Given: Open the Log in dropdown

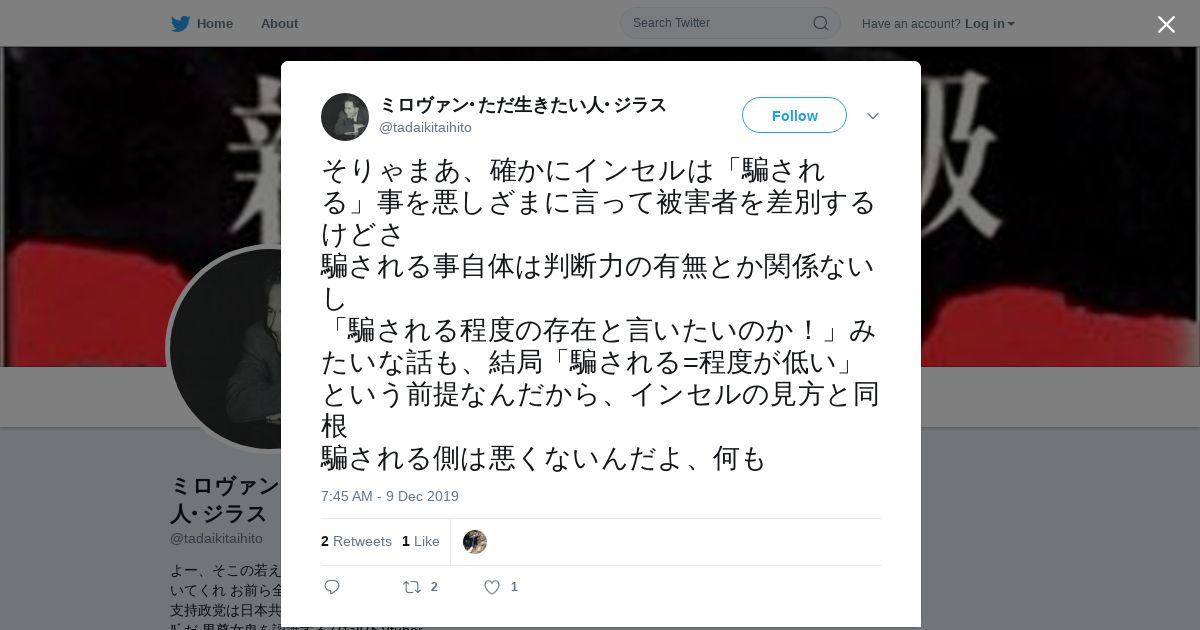Looking at the screenshot, I should click(x=989, y=24).
